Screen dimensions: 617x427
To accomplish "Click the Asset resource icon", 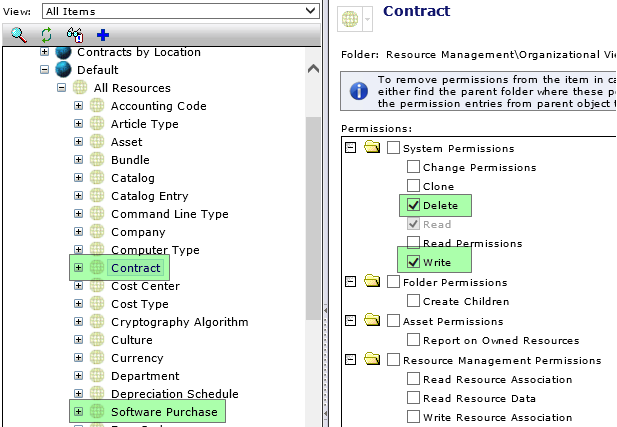I will (x=97, y=142).
